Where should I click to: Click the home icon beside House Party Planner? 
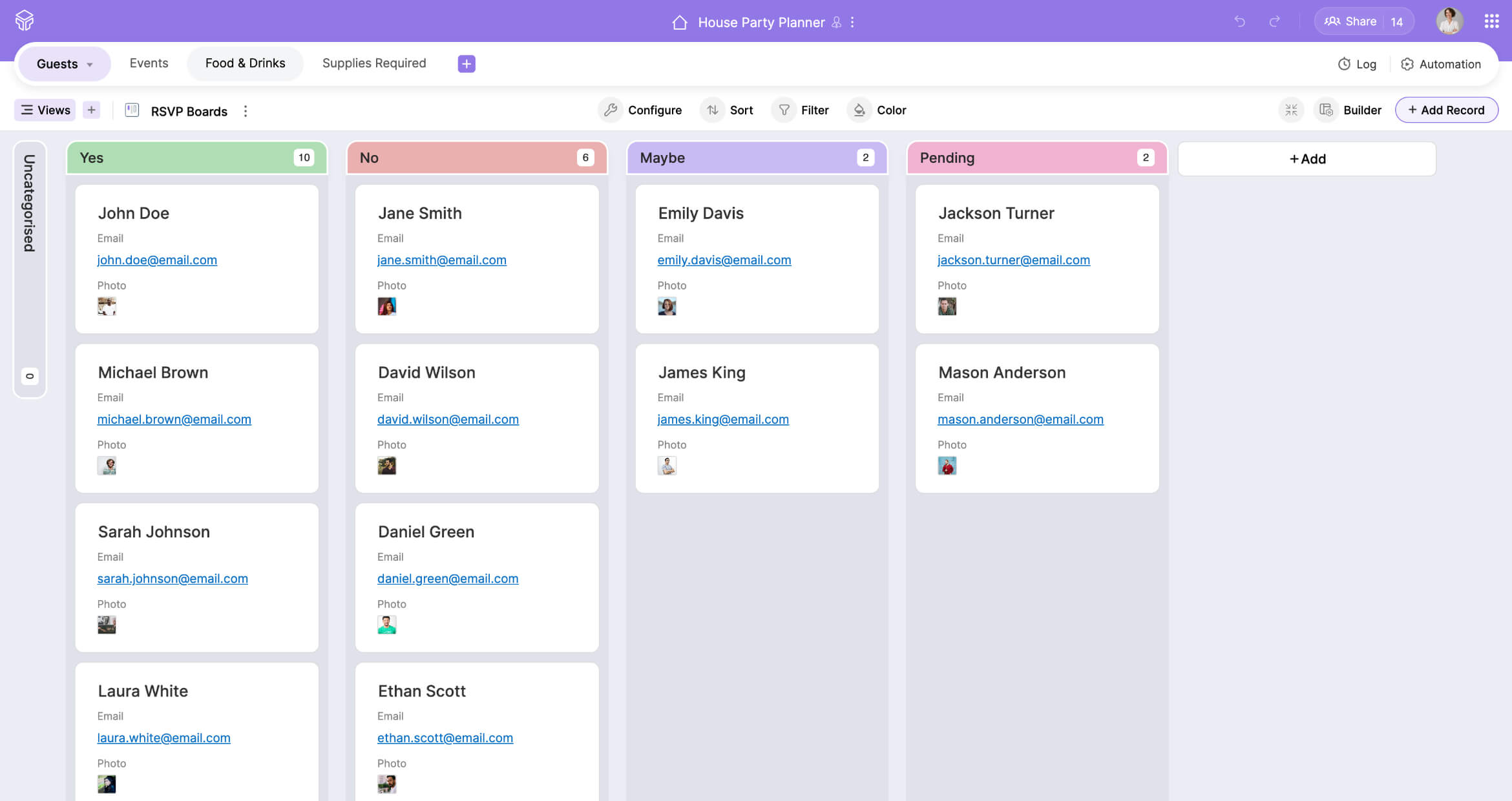click(679, 22)
